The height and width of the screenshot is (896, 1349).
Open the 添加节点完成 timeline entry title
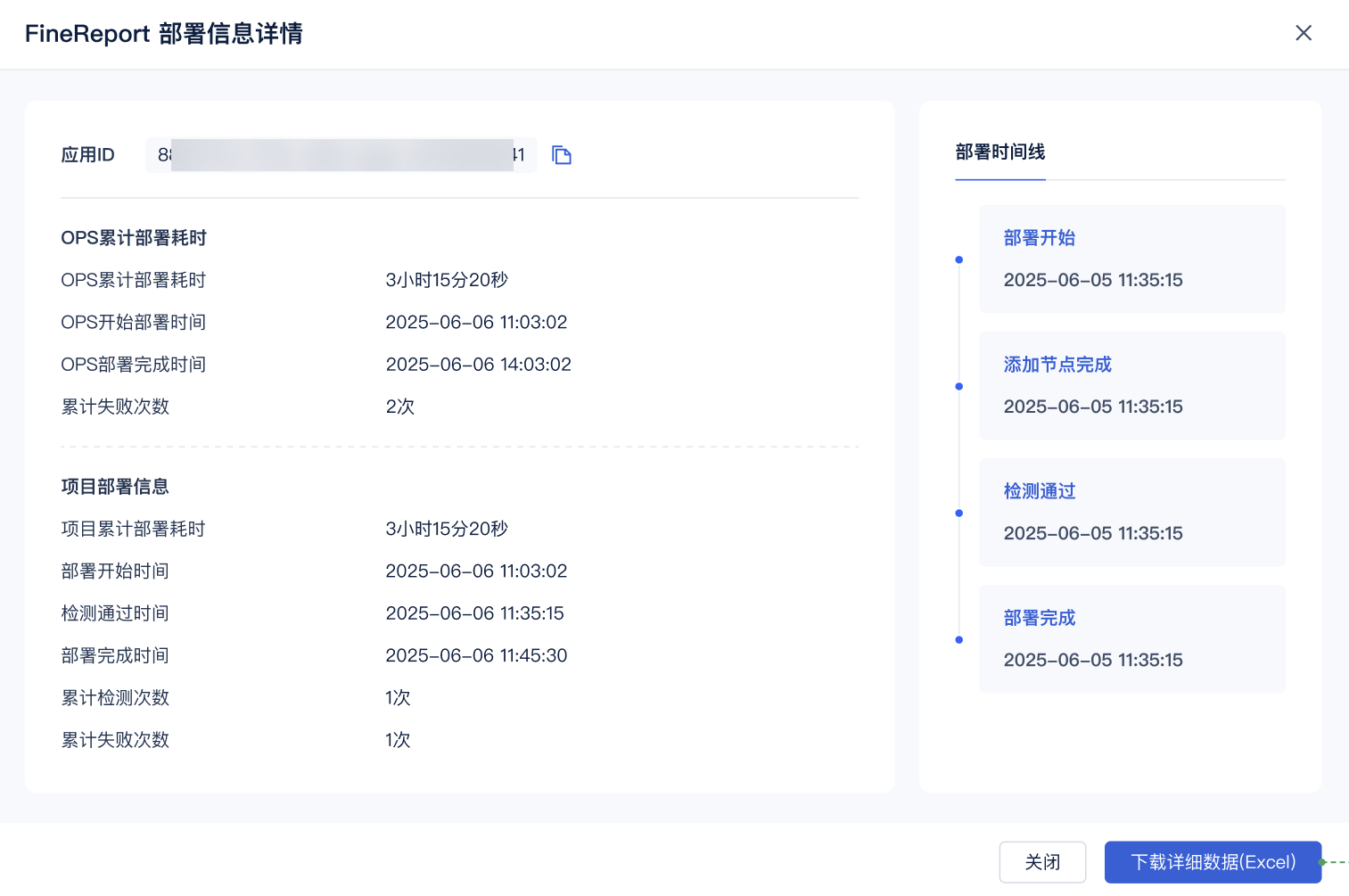(1057, 365)
